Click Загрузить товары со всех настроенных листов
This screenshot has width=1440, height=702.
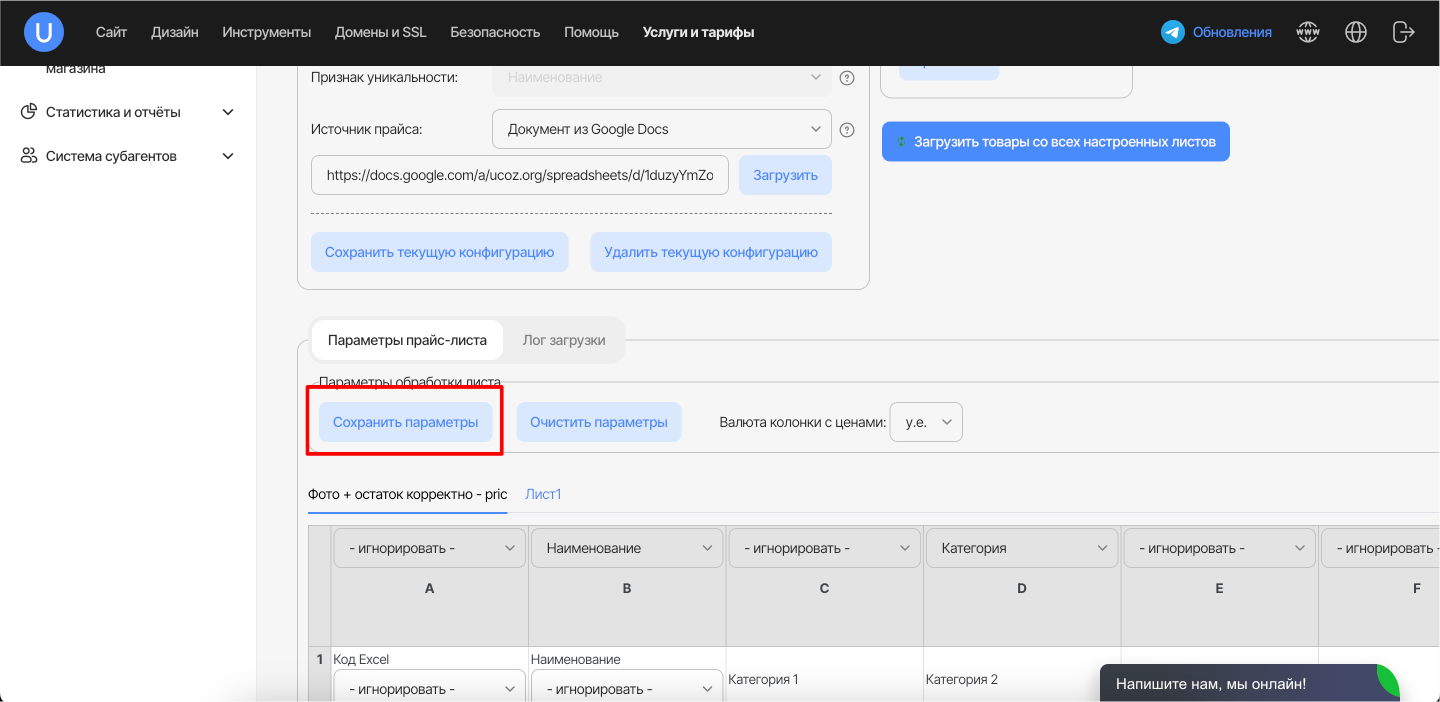[x=1055, y=142]
